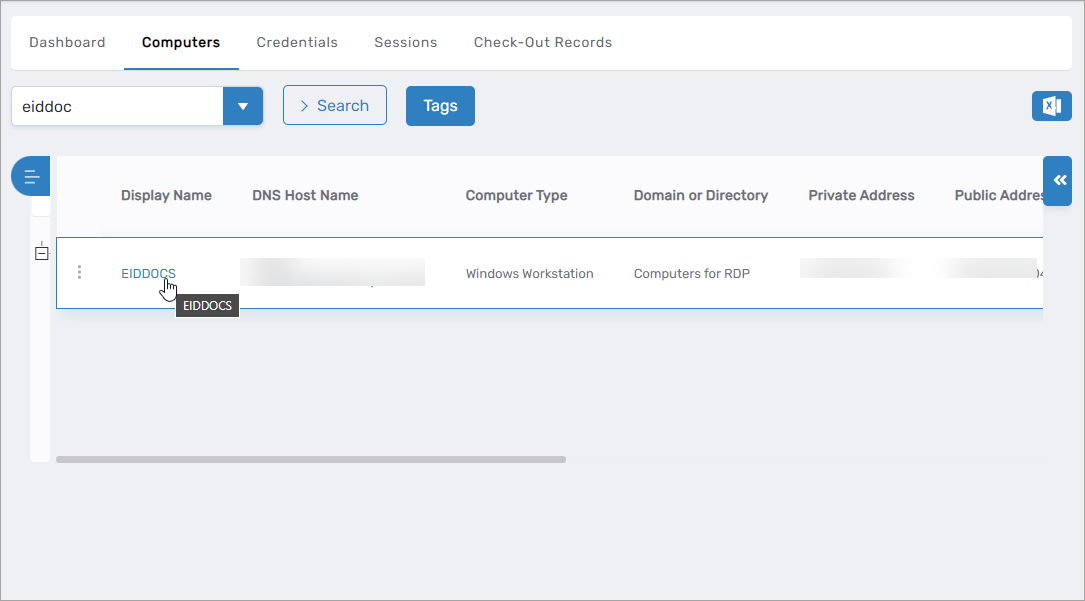Open the Credentials tab
1085x601 pixels.
pyautogui.click(x=297, y=42)
